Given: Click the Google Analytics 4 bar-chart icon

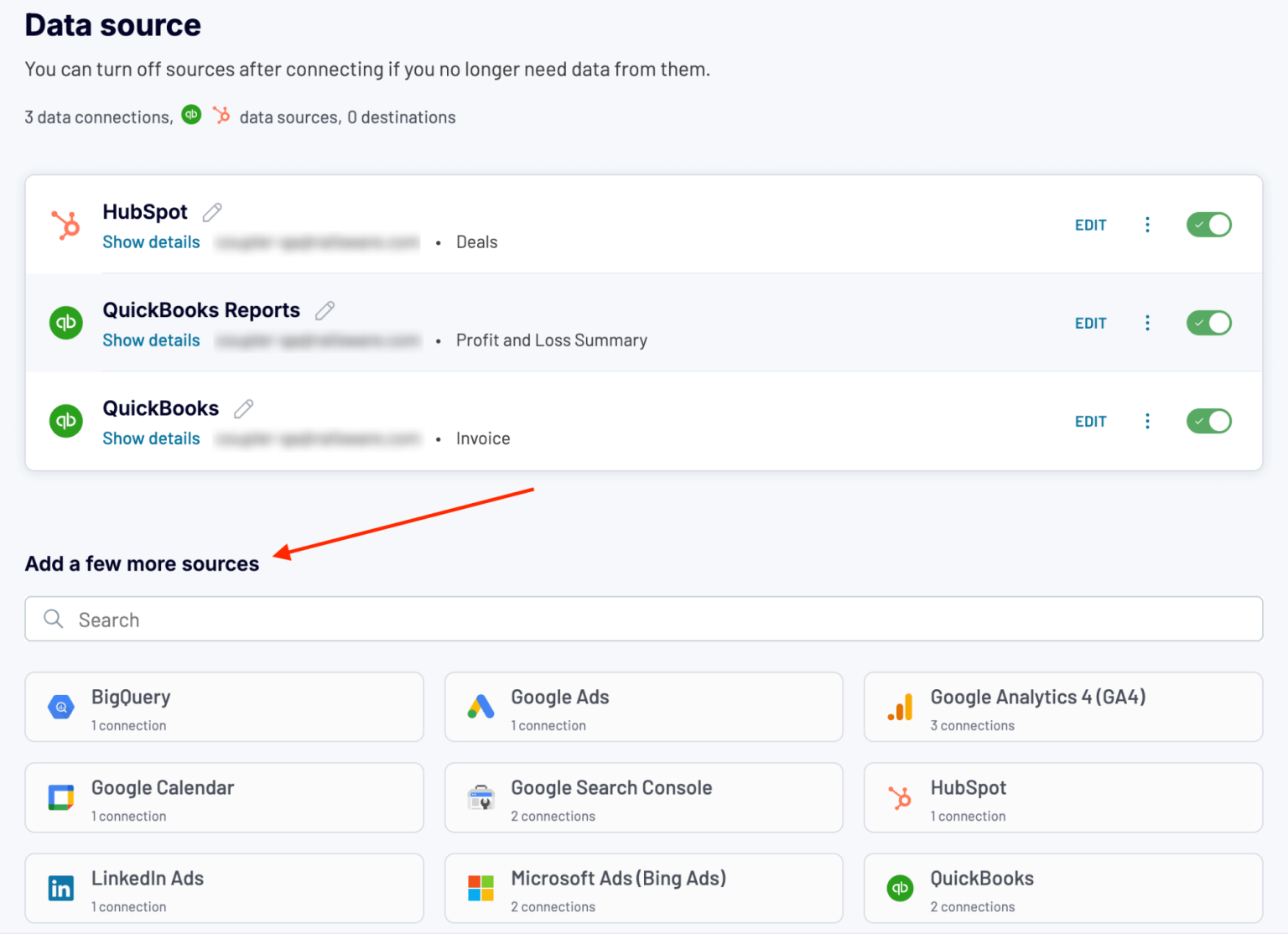Looking at the screenshot, I should coord(900,707).
